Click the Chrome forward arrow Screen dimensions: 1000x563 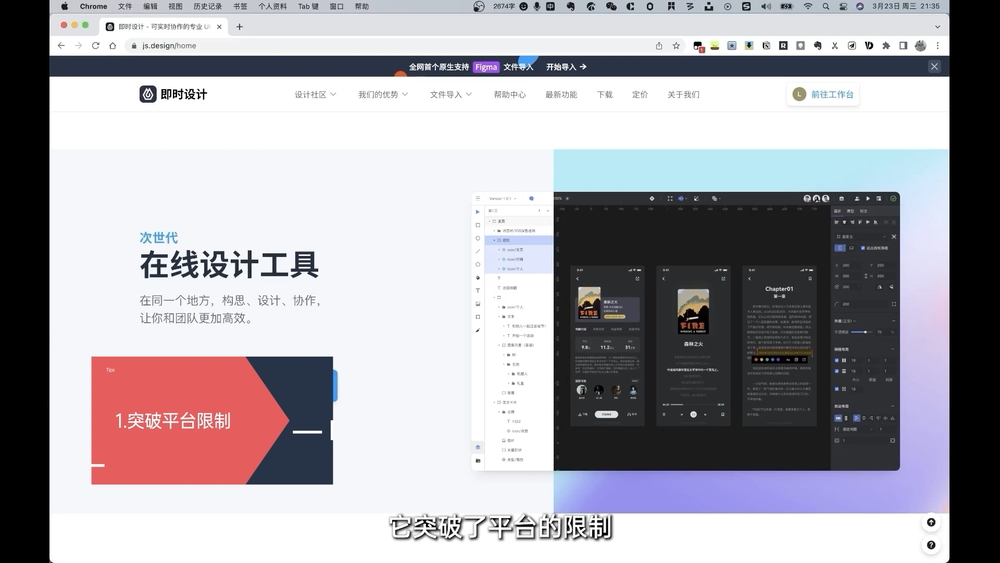click(78, 46)
